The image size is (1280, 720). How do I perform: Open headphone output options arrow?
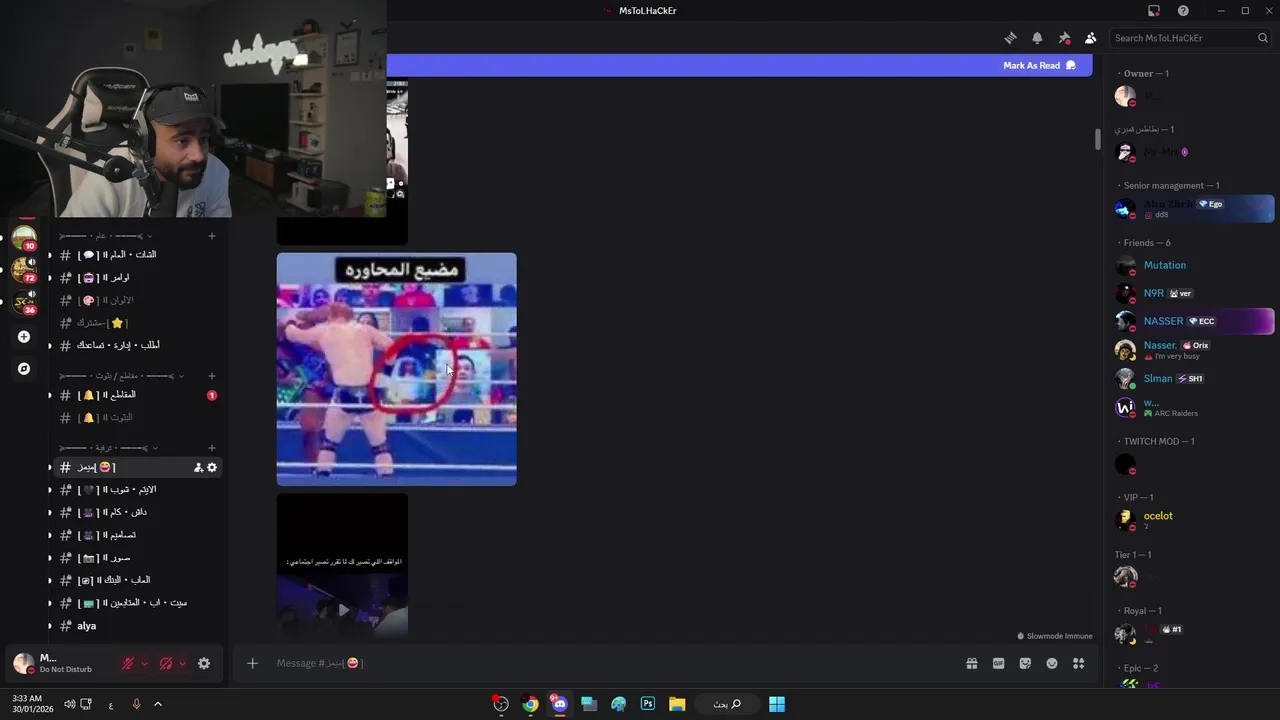click(x=182, y=663)
